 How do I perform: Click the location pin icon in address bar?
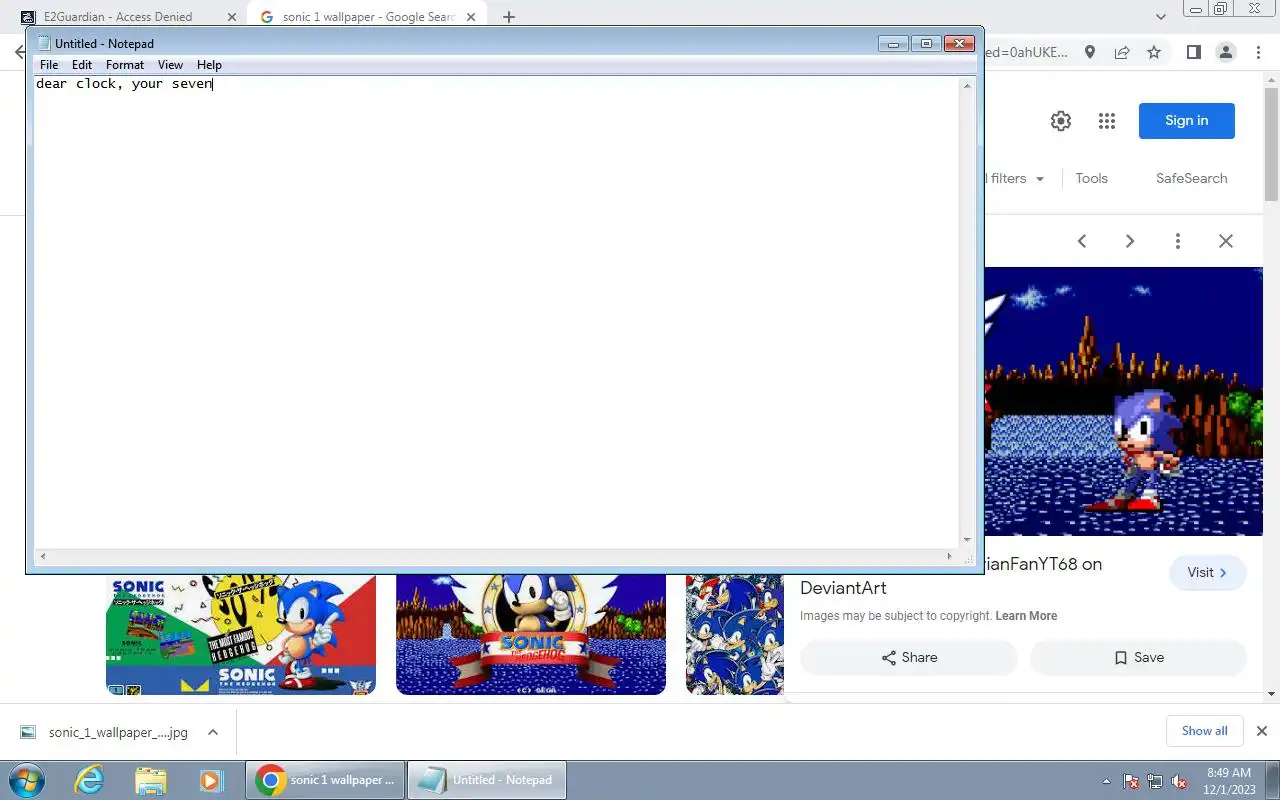[x=1090, y=52]
